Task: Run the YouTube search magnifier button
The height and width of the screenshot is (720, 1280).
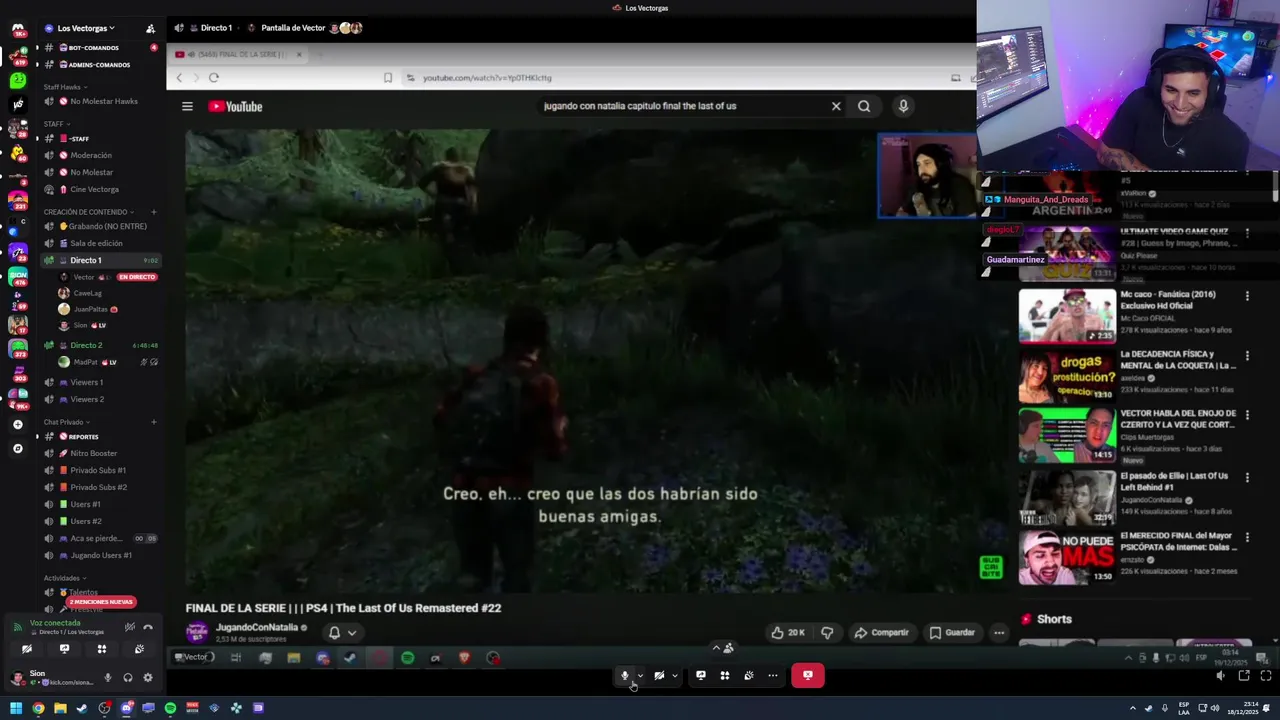Action: click(x=864, y=106)
